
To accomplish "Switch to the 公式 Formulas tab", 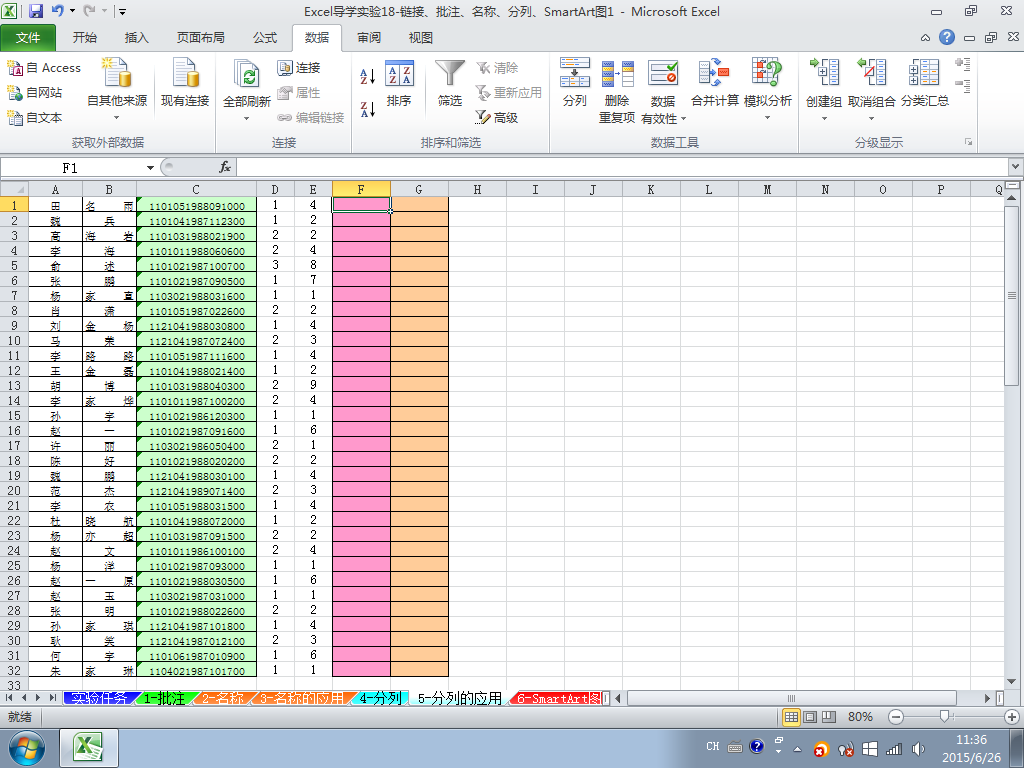I will (x=265, y=38).
